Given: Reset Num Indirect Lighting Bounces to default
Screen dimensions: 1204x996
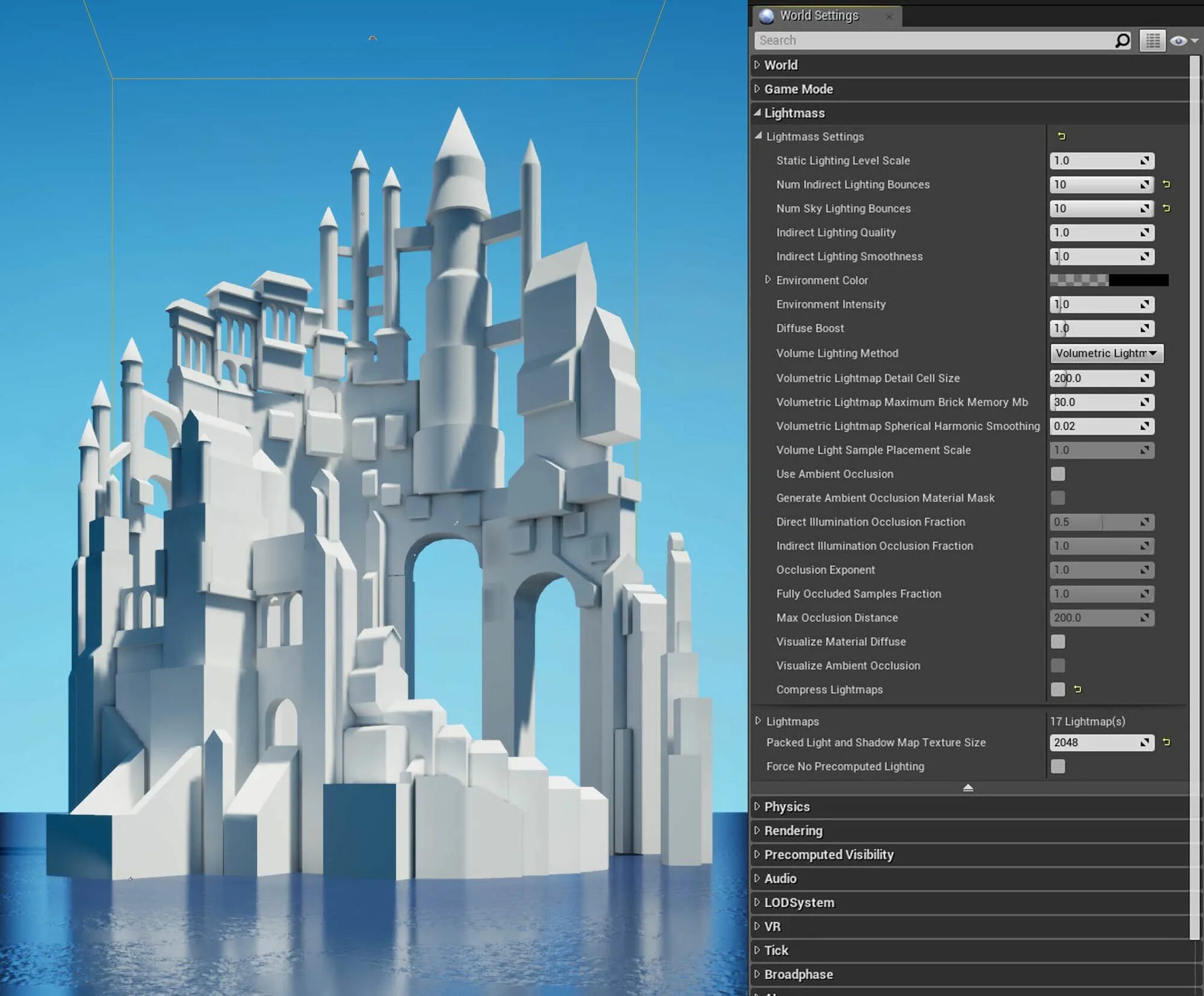Looking at the screenshot, I should [1166, 184].
